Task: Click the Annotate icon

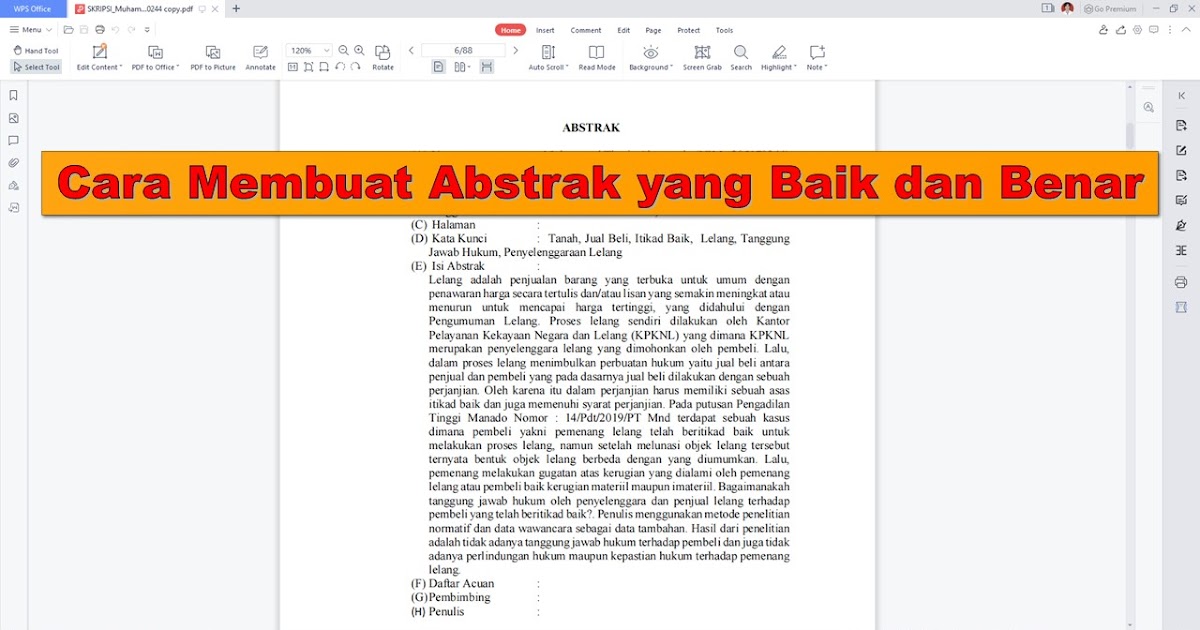Action: [260, 55]
